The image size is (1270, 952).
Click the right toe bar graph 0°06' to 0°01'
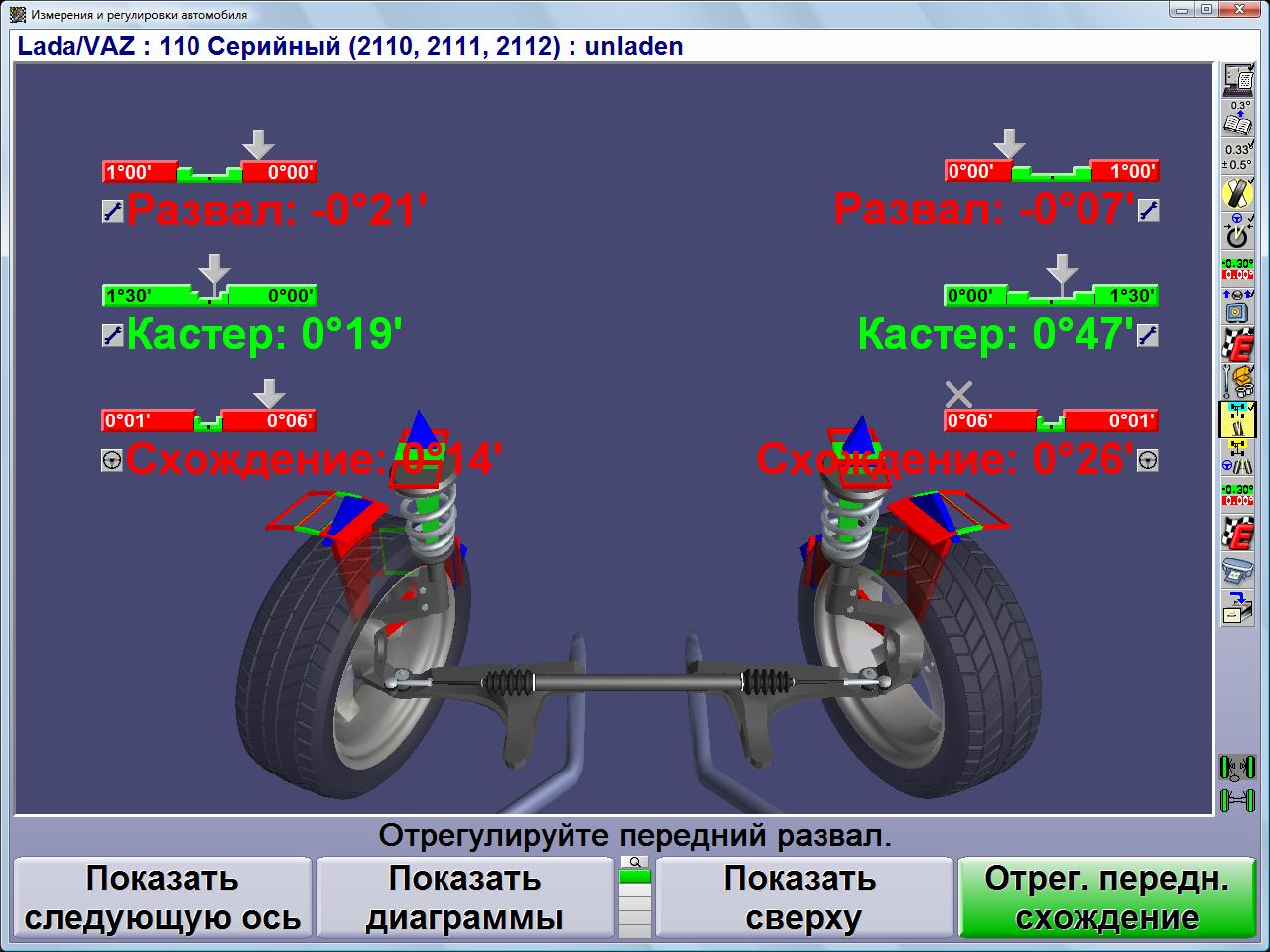[x=1052, y=420]
